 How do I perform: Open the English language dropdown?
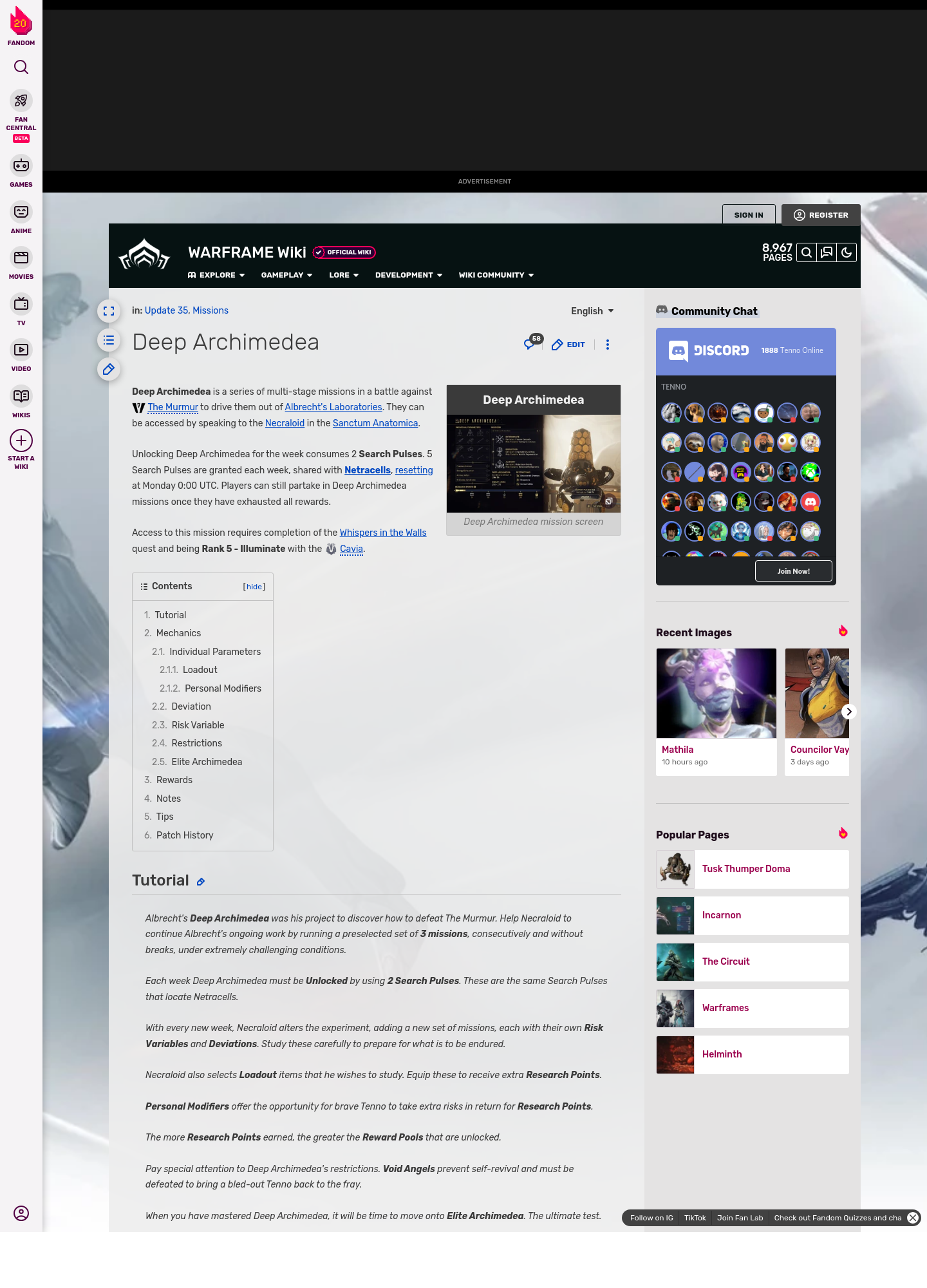(592, 311)
